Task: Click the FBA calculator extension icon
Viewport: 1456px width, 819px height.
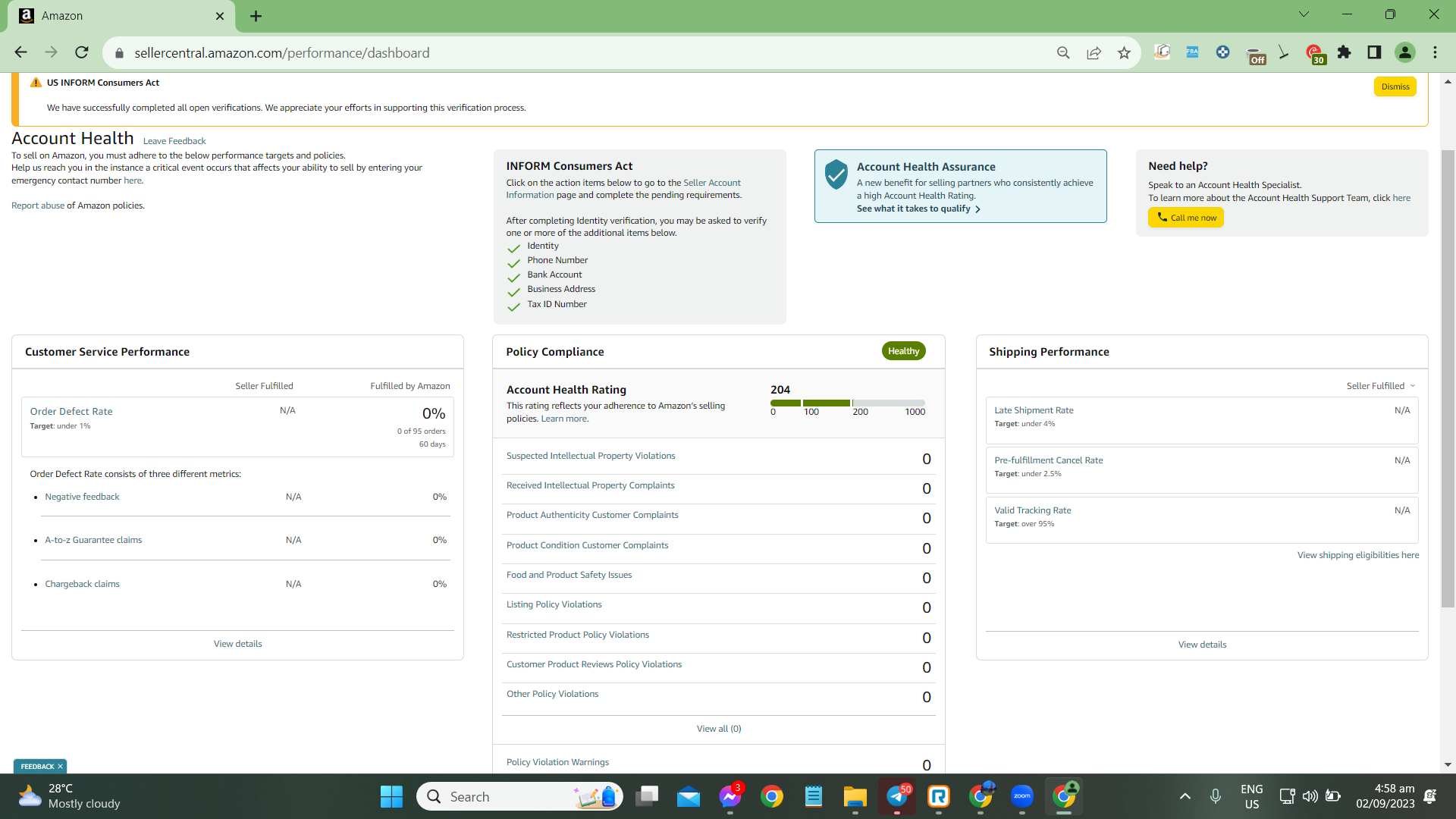Action: tap(1192, 52)
